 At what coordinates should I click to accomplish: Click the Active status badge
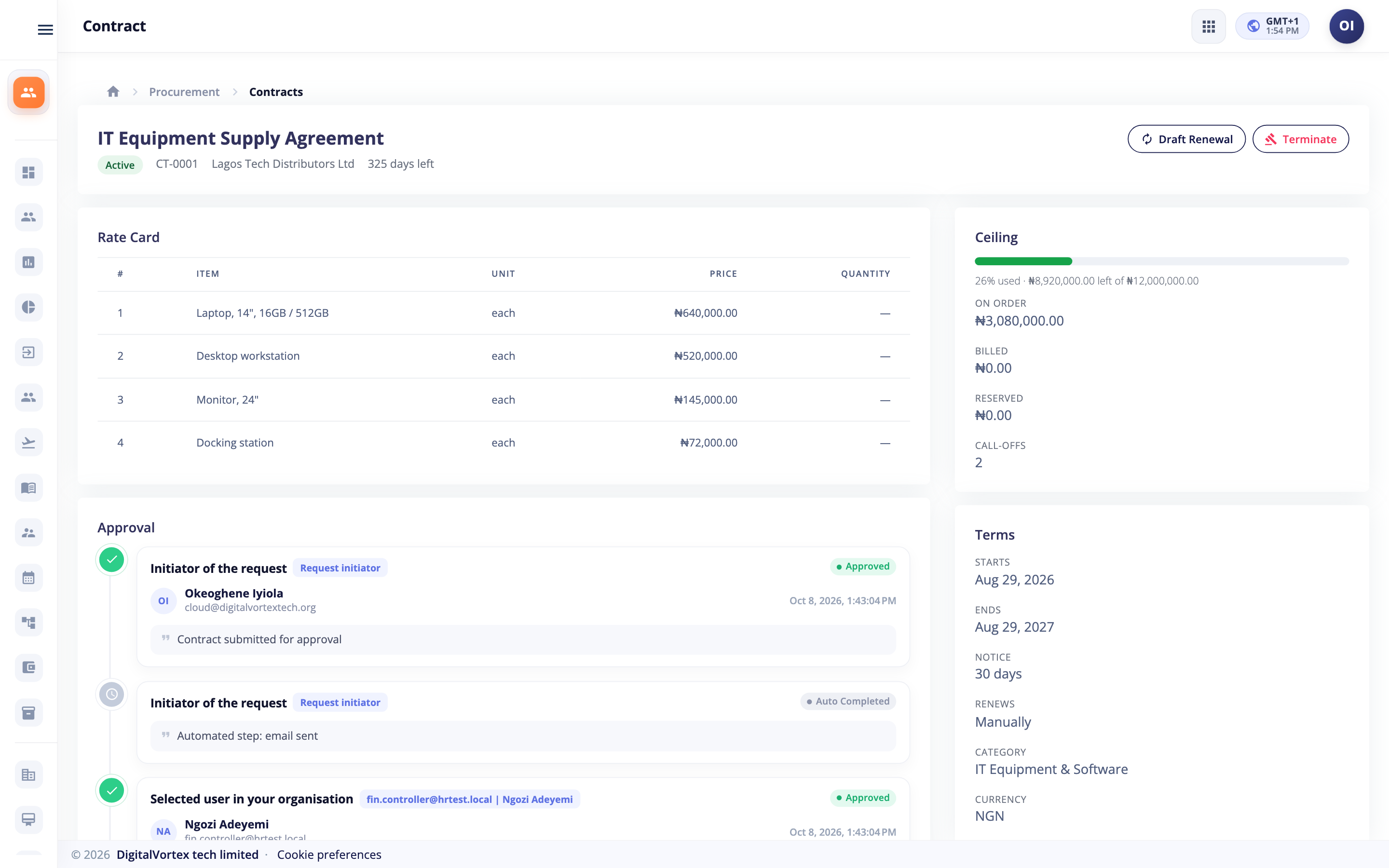pos(120,165)
